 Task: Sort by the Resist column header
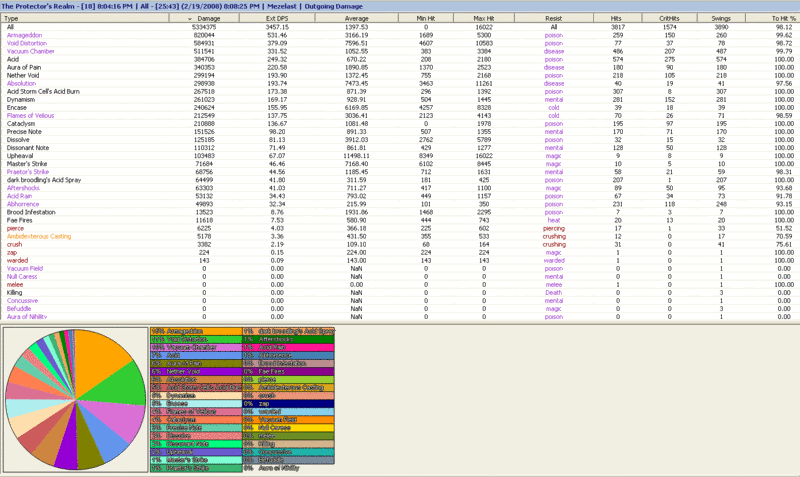554,18
